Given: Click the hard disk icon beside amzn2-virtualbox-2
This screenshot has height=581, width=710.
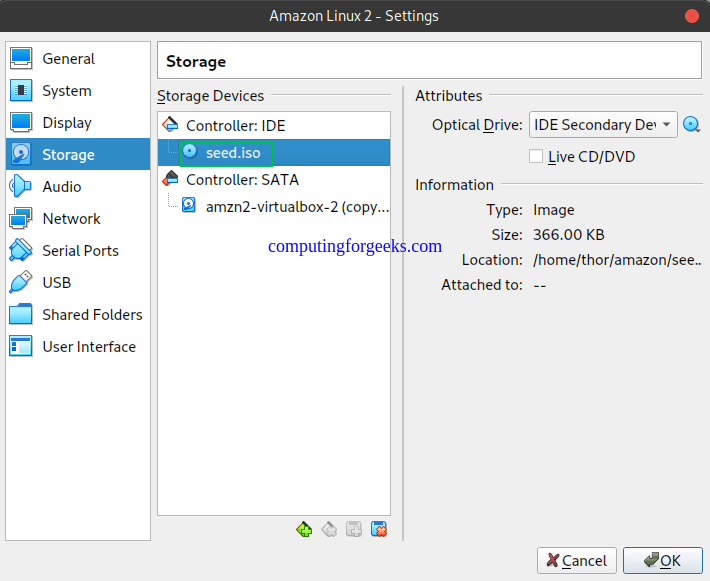Looking at the screenshot, I should pos(189,205).
